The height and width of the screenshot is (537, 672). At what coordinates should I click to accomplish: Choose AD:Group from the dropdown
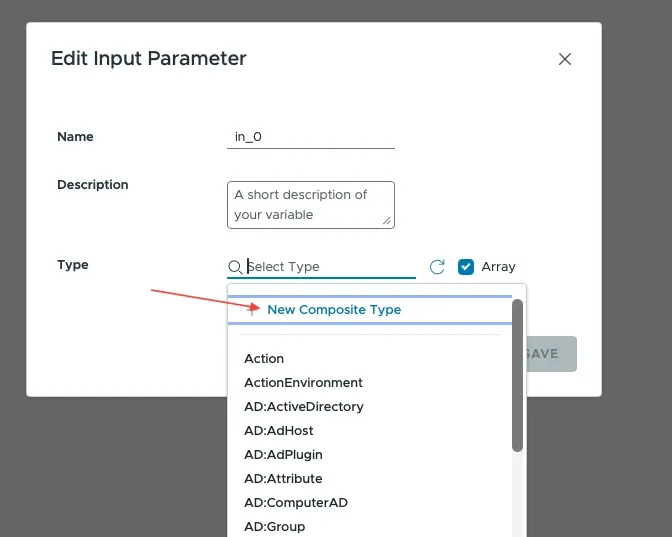275,526
